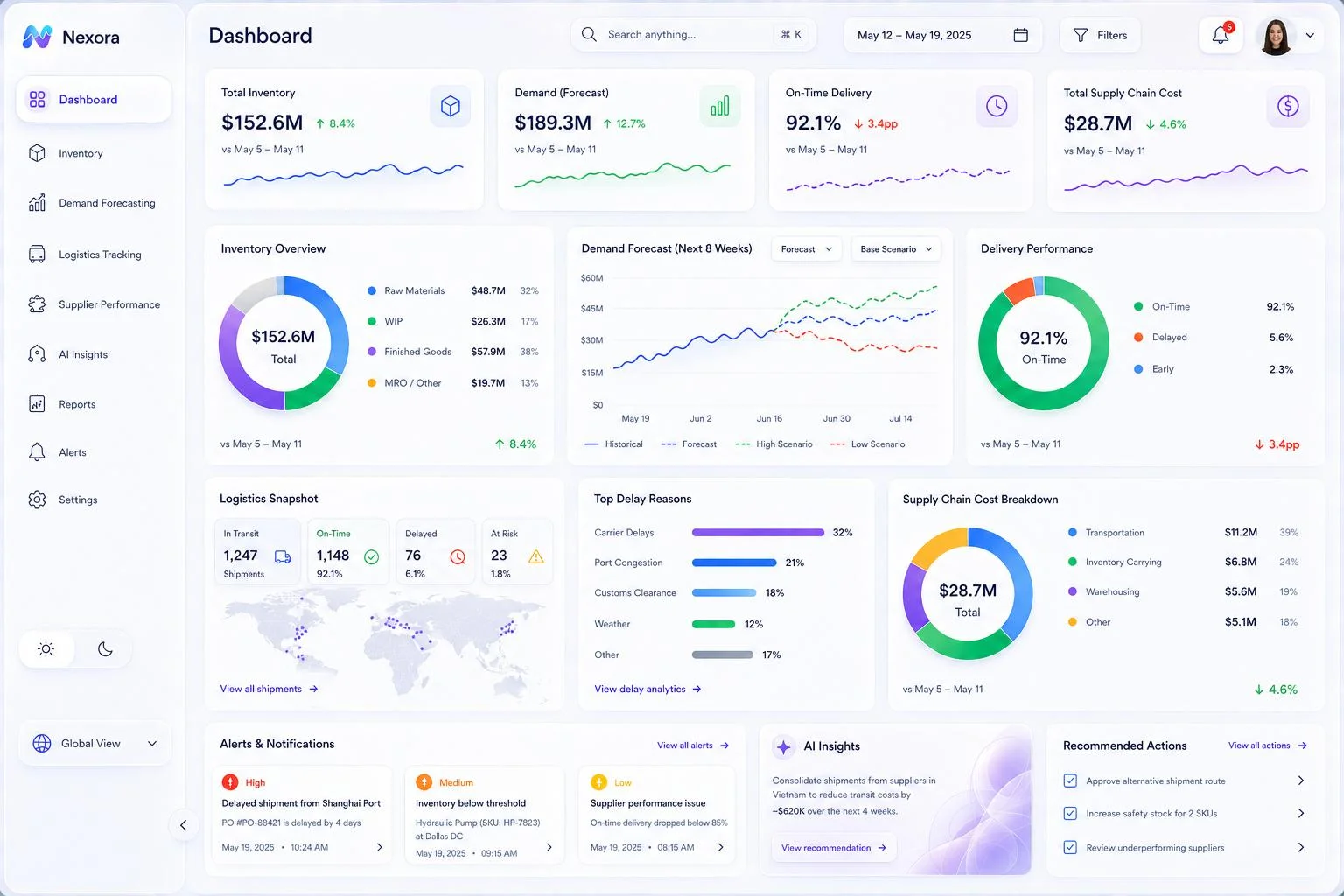Expand the Inventory below threshold alert
Image resolution: width=1344 pixels, height=896 pixels.
coord(549,847)
